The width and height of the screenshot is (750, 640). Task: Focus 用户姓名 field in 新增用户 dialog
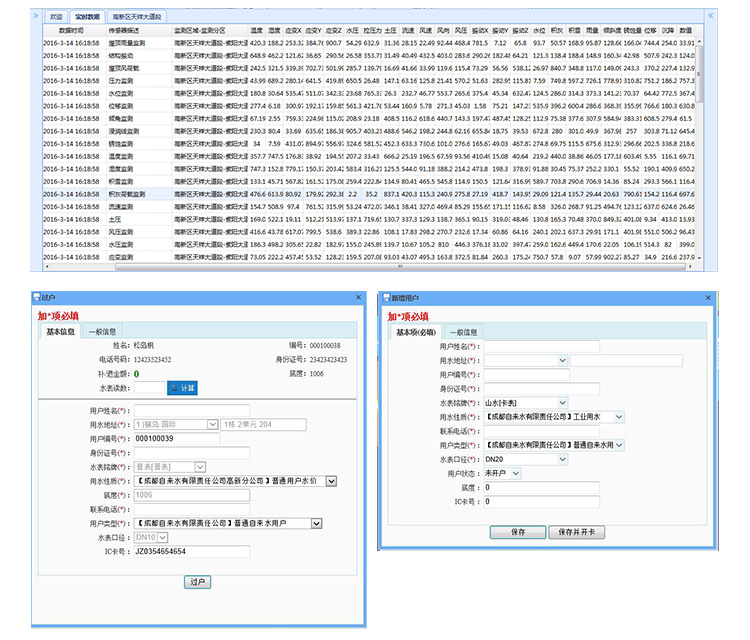coord(541,346)
